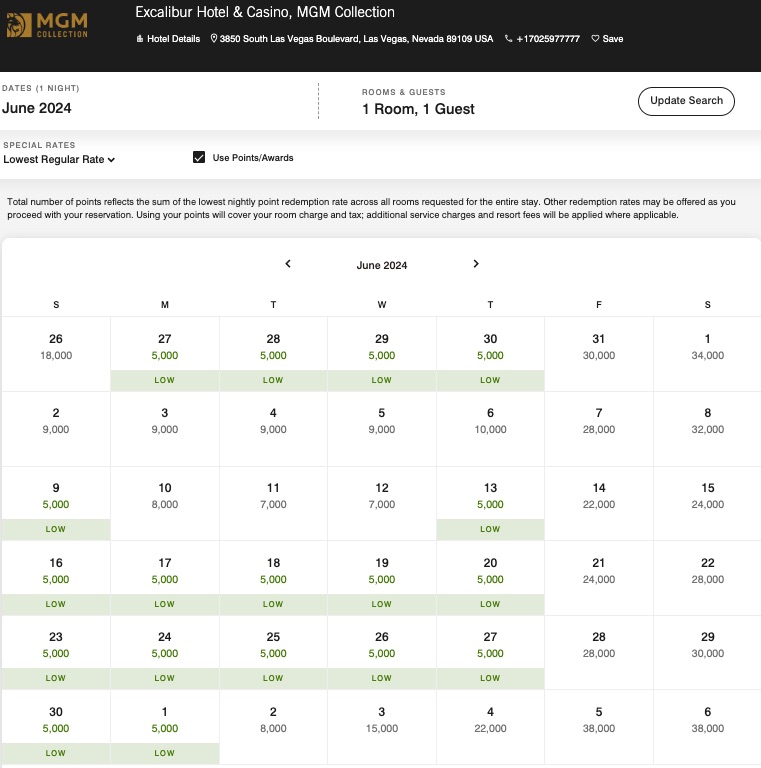Screen dimensions: 761x768
Task: Go to next month arrow
Action: [x=476, y=264]
